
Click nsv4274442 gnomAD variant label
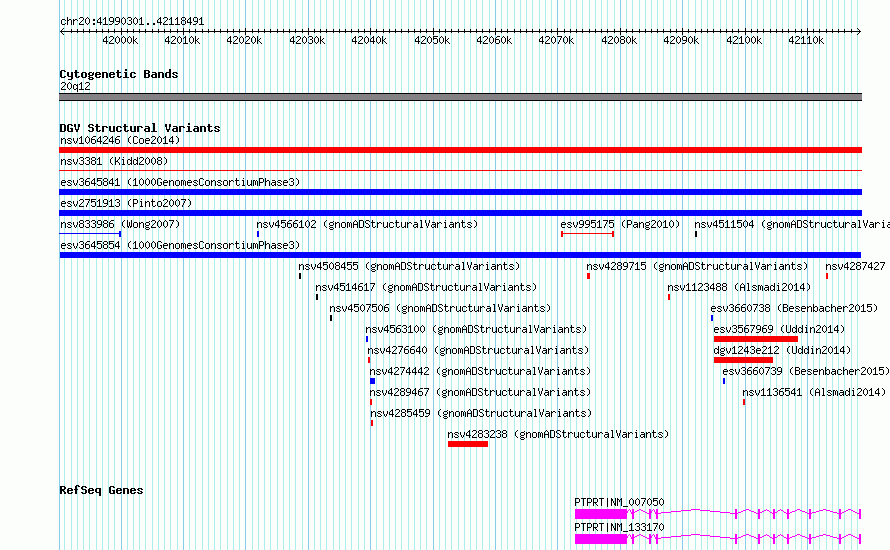[480, 371]
